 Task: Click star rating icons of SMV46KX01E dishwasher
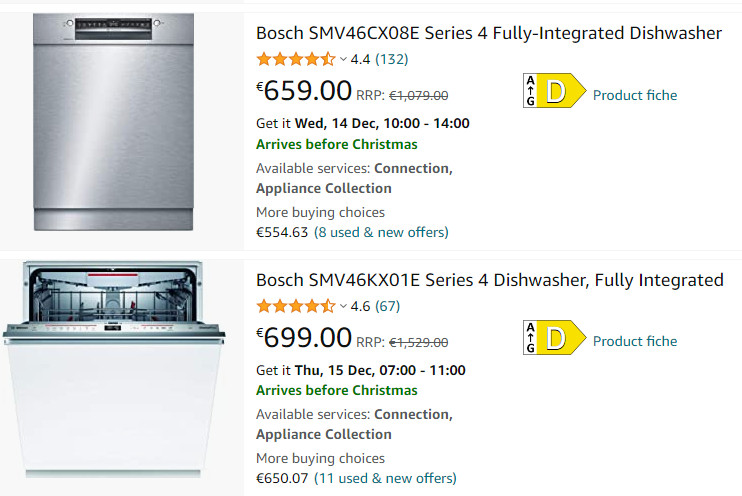tap(296, 306)
